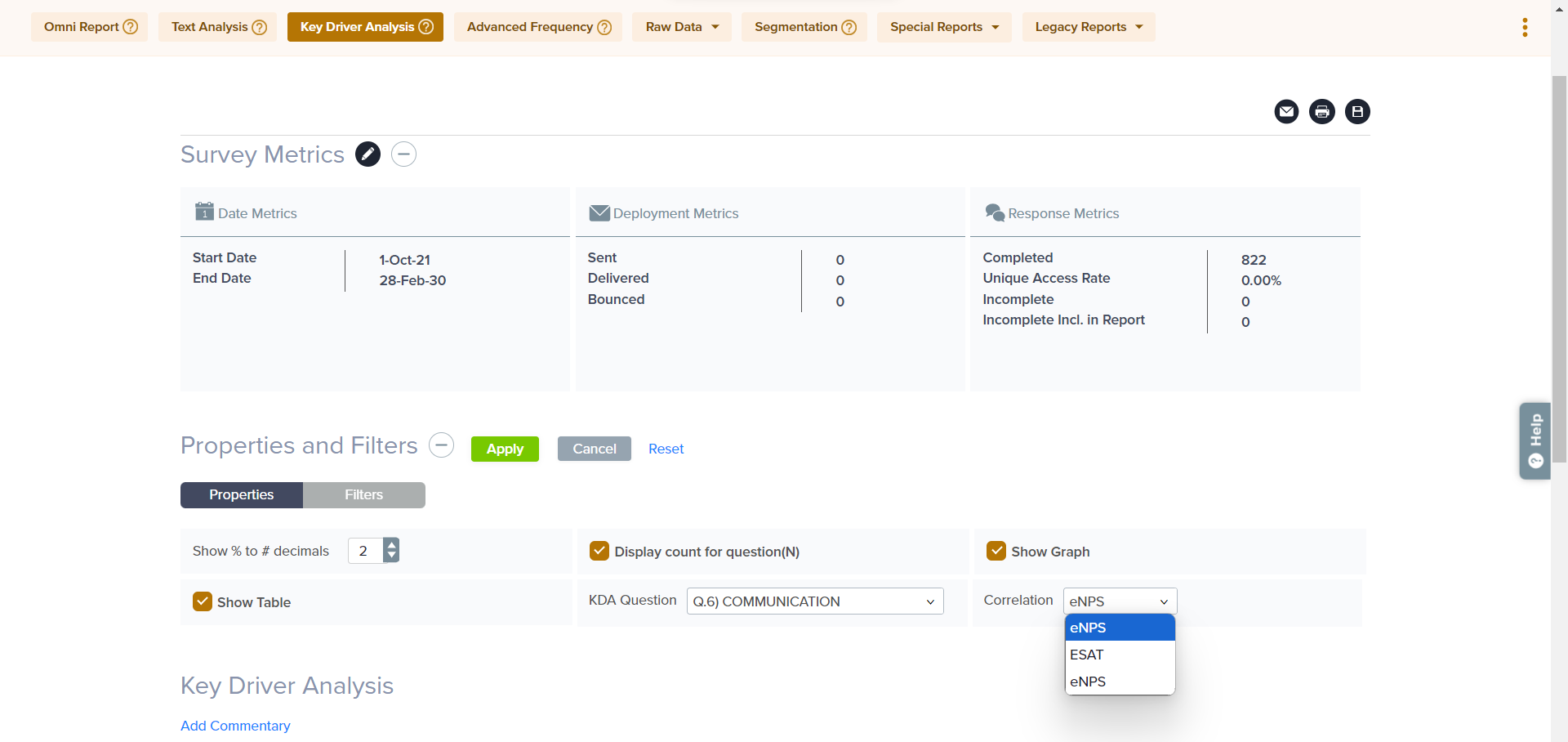Switch to the Filters tab
1568x742 pixels.
click(363, 495)
